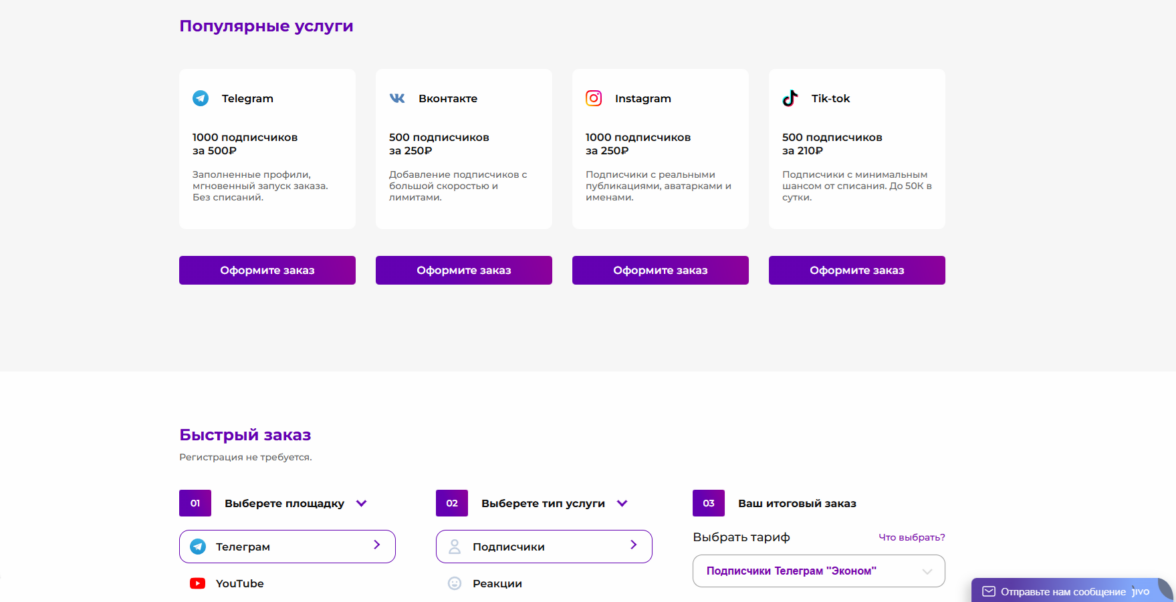Choose the Реакции service type
The height and width of the screenshot is (602, 1176).
(497, 583)
